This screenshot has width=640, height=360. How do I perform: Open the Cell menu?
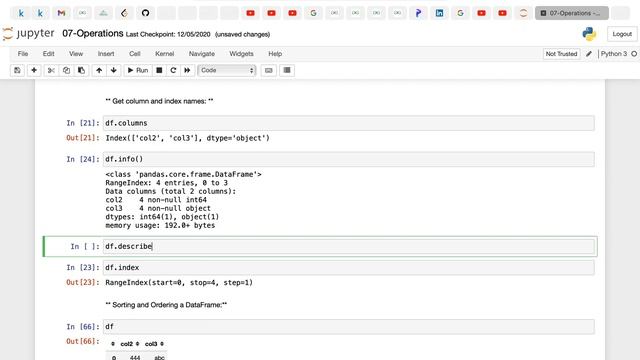(x=135, y=53)
